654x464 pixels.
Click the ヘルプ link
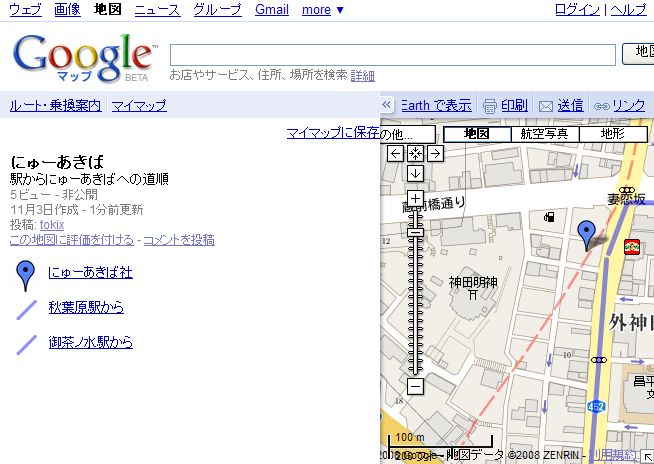[629, 10]
